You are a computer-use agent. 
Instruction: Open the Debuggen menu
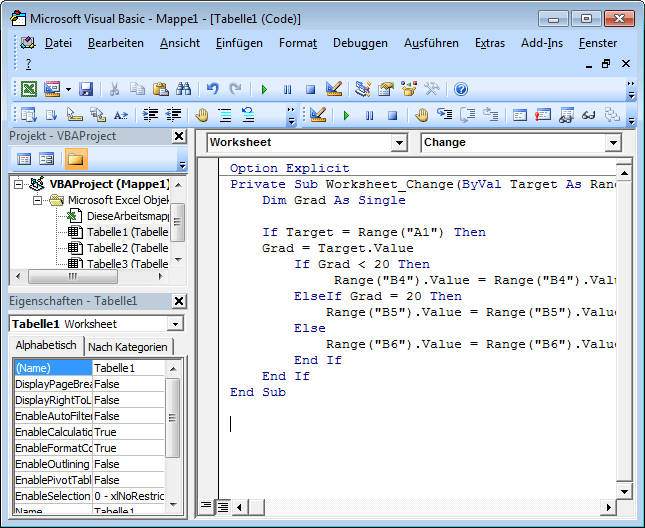[x=360, y=43]
